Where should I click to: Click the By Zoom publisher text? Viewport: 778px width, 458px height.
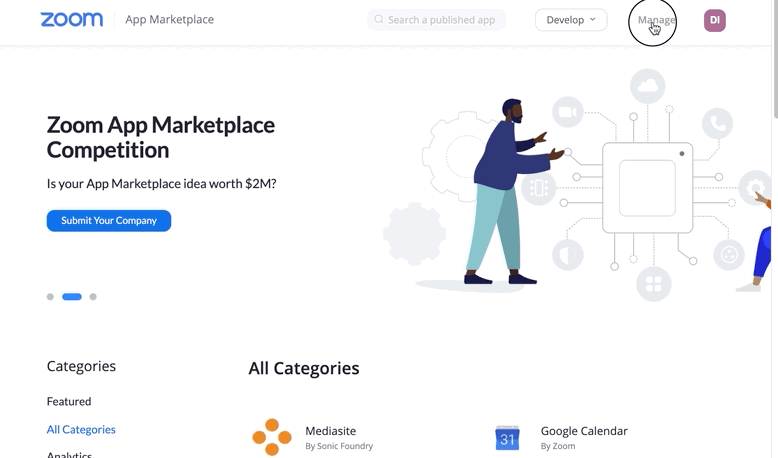click(558, 446)
